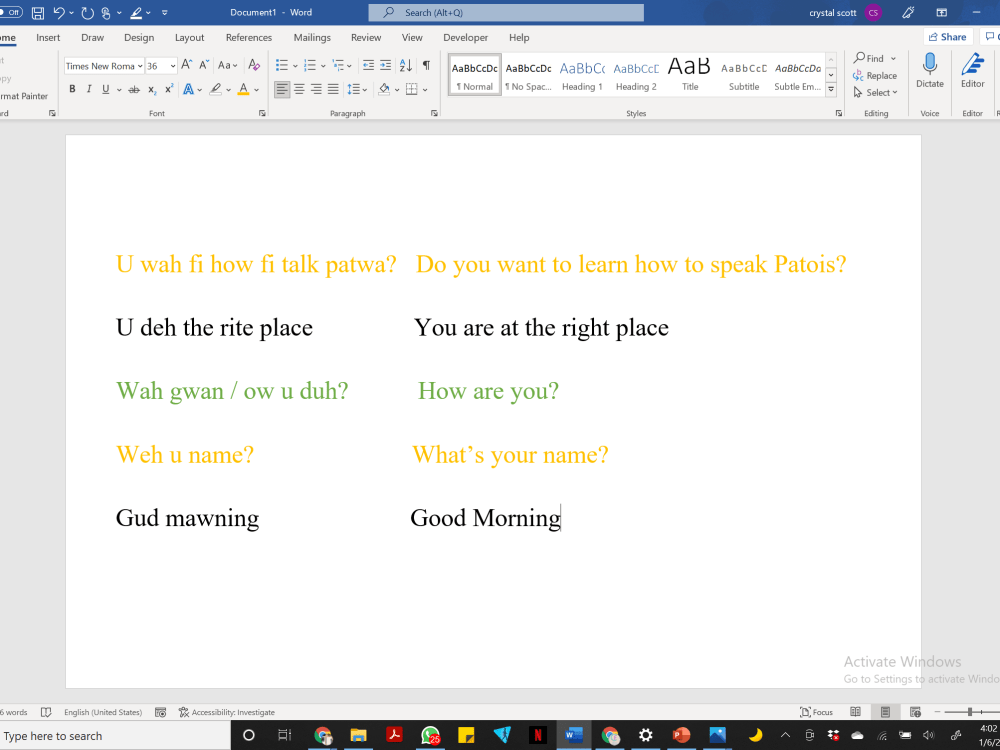The width and height of the screenshot is (1000, 750).
Task: Select the subscript icon
Action: [x=152, y=89]
